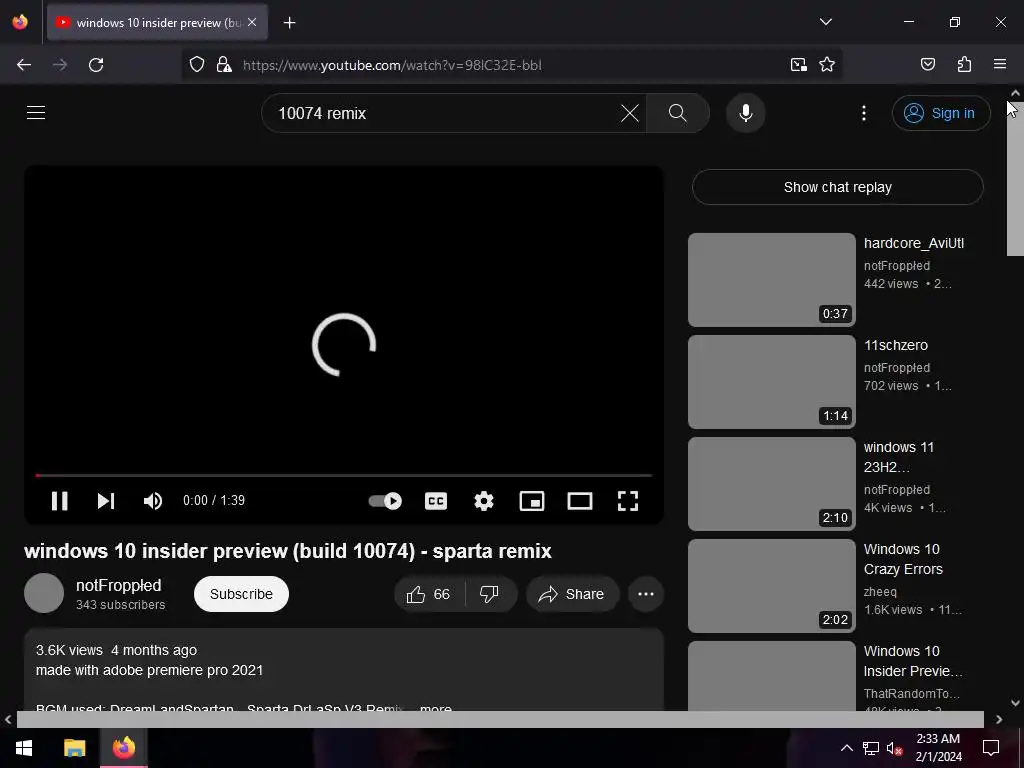Open network status tray icon
Screen dimensions: 1024x768
[871, 748]
